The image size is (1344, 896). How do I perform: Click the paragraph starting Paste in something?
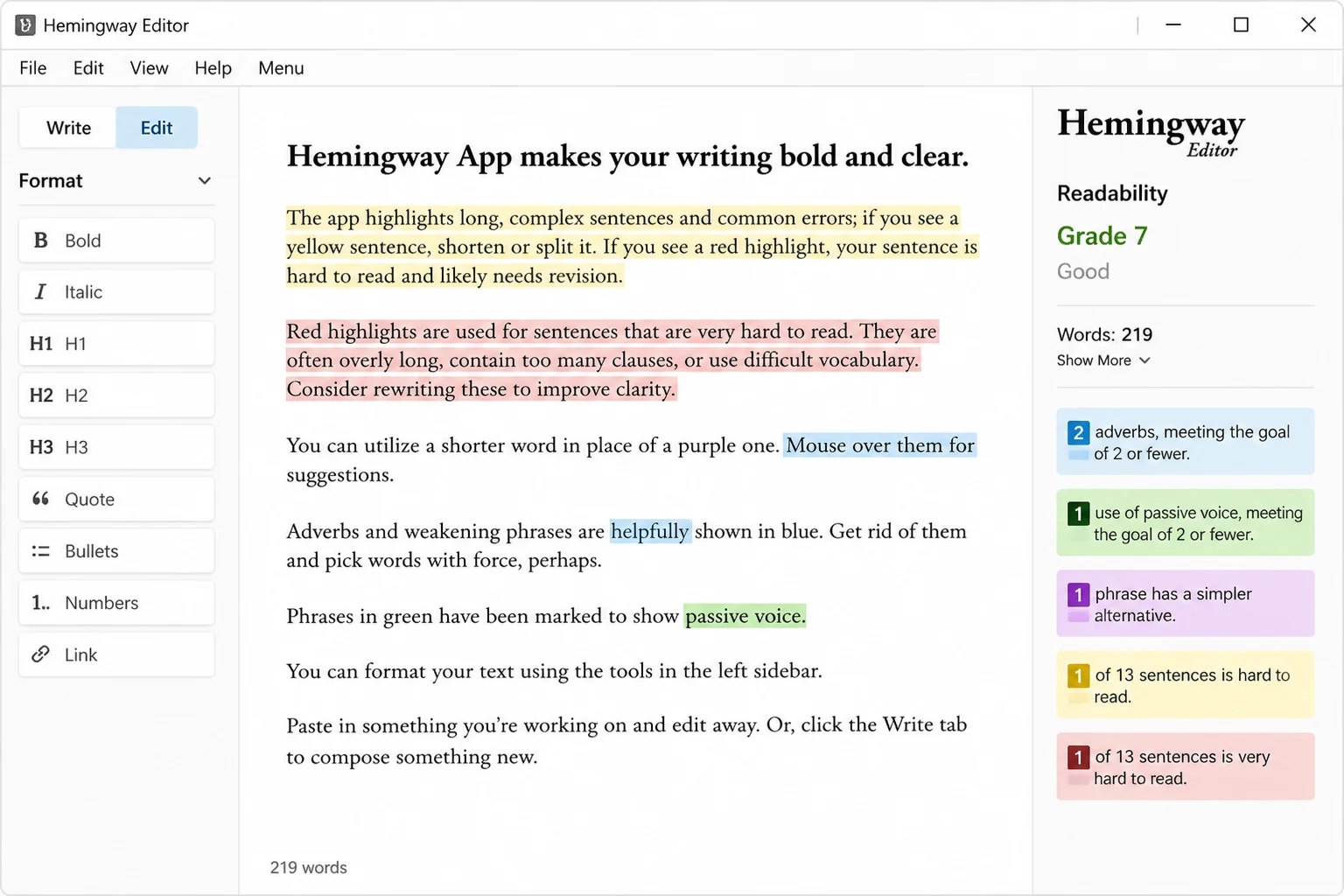pyautogui.click(x=626, y=740)
